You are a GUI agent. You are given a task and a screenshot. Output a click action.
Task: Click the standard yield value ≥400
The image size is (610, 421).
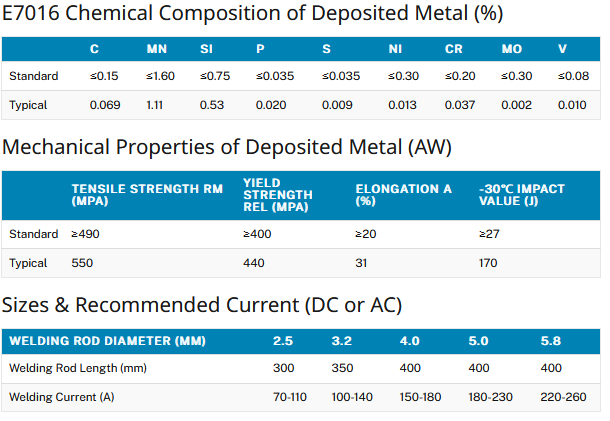(257, 234)
